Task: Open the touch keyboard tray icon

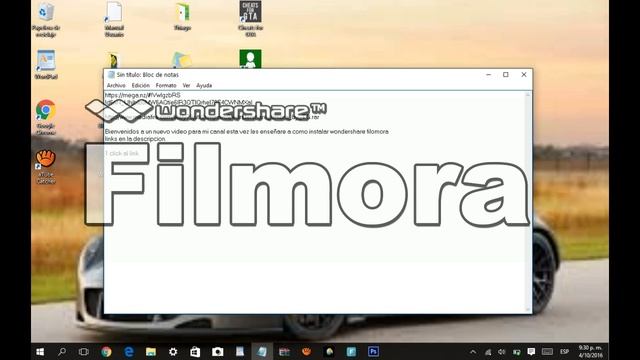Action: [x=547, y=351]
